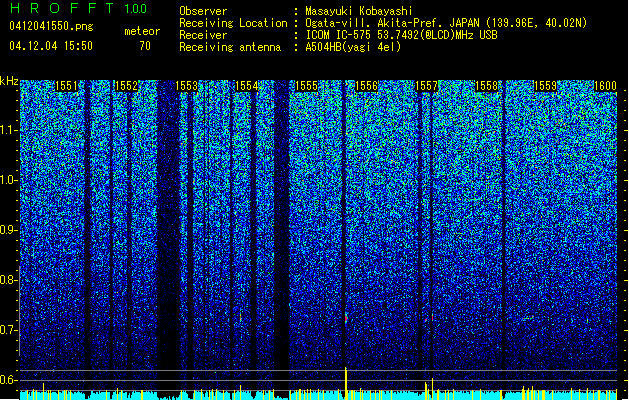Screen dimensions: 629x400
Task: Click the 1551 time marker
Action: (x=66, y=86)
